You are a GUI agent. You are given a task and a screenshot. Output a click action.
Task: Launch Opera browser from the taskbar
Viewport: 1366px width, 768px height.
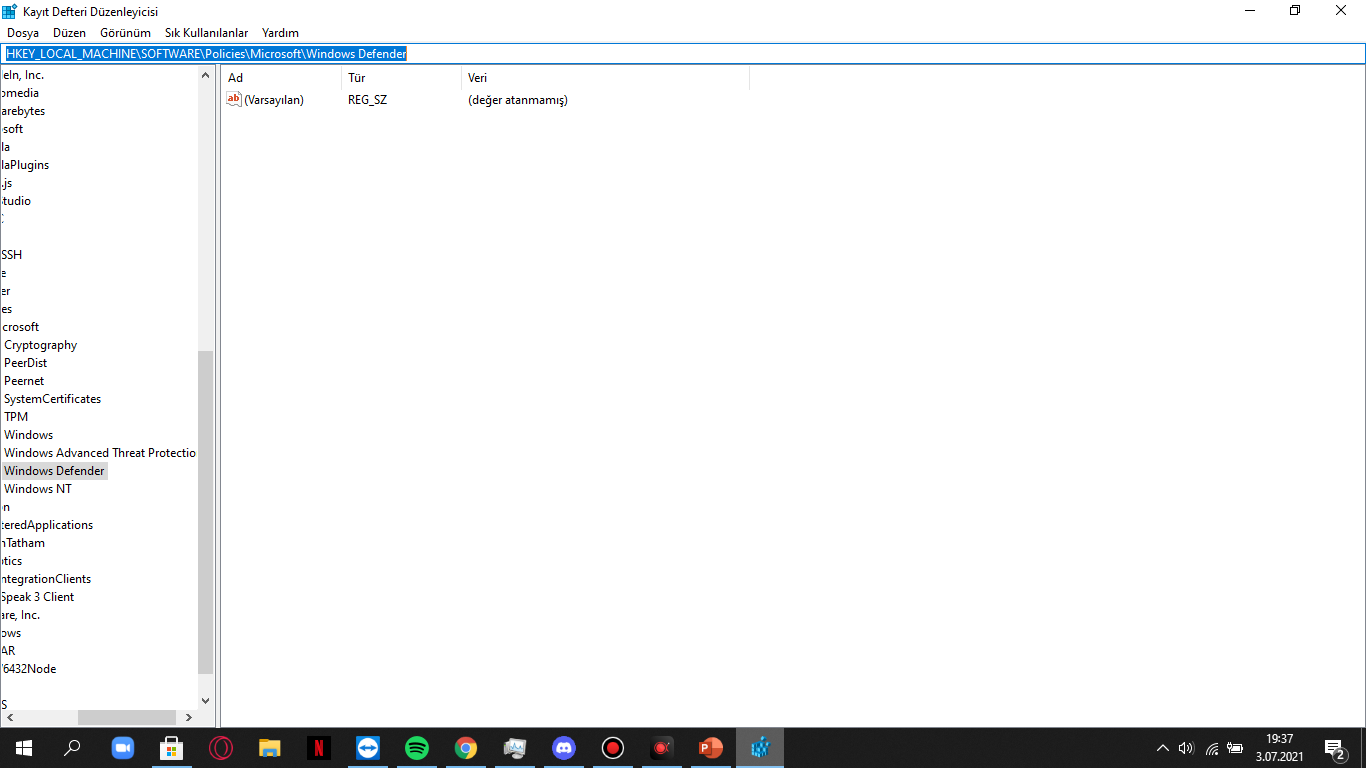(x=221, y=748)
